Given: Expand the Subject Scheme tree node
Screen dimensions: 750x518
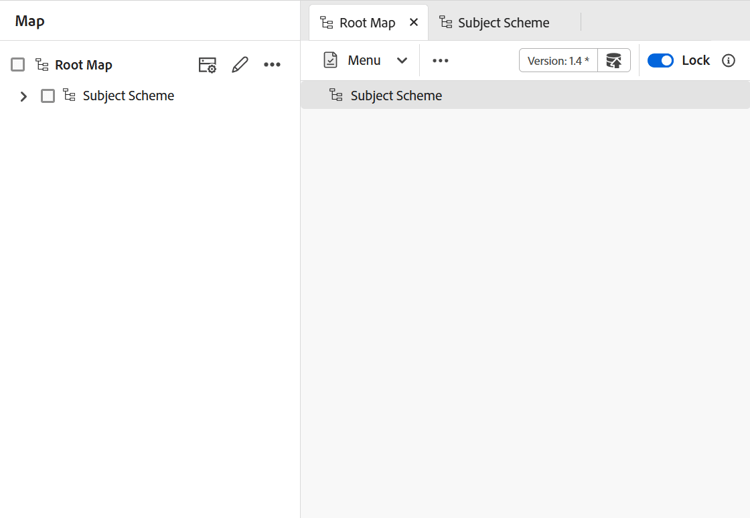Looking at the screenshot, I should tap(23, 97).
